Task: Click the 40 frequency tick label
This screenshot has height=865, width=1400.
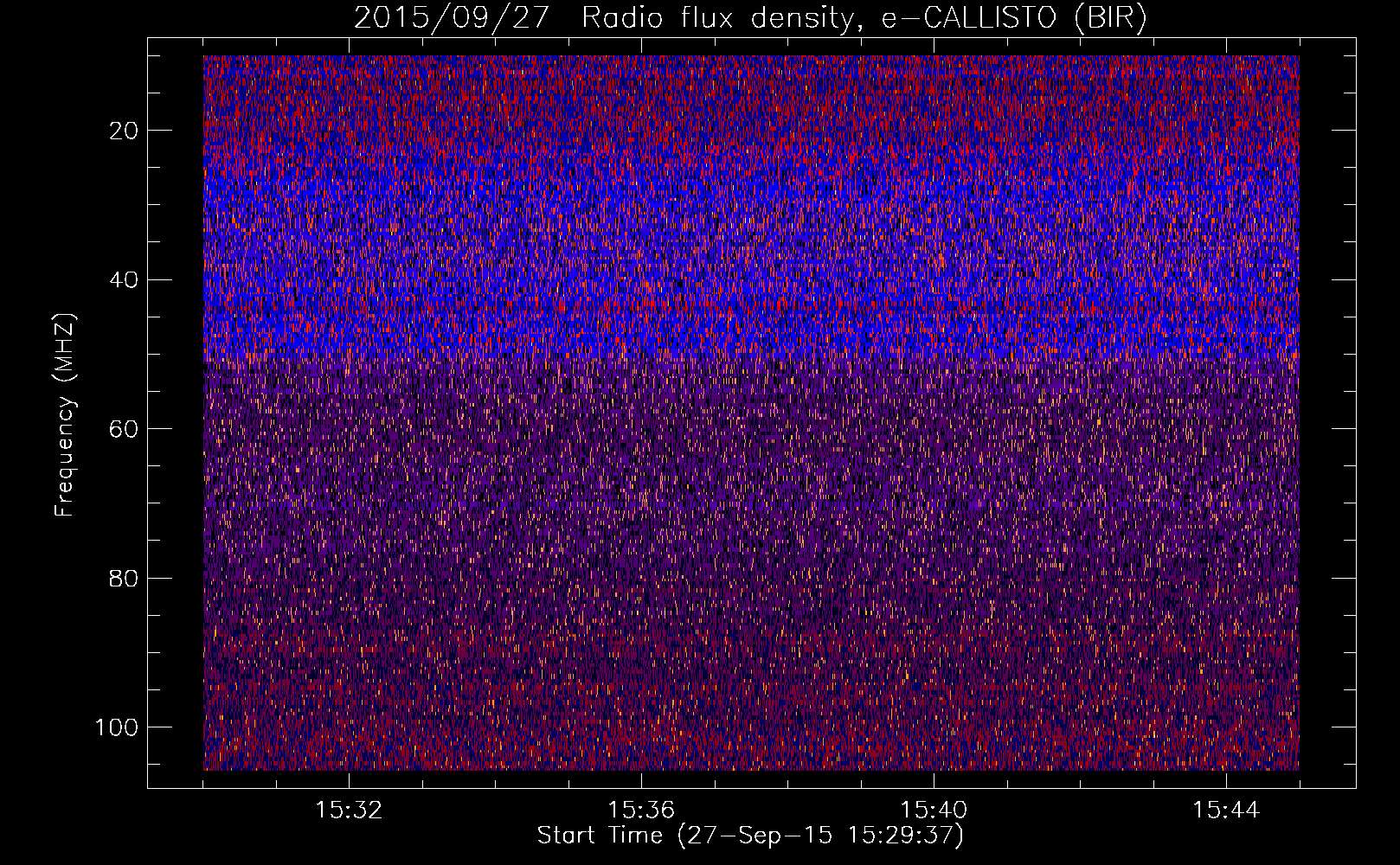Action: coord(125,280)
